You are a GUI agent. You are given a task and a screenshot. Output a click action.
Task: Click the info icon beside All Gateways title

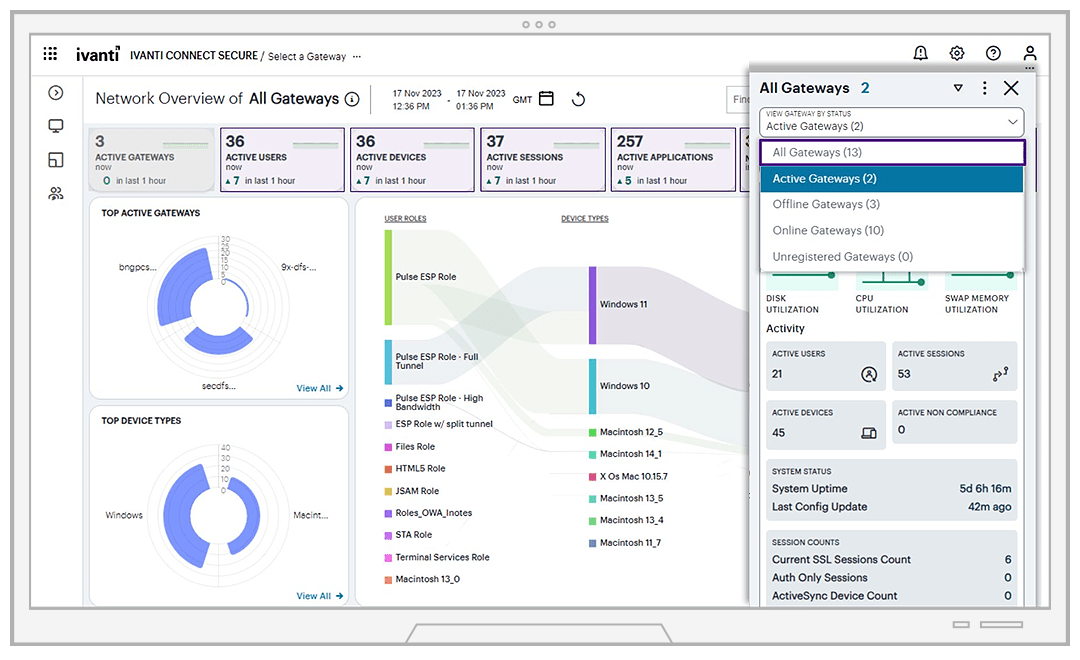352,99
